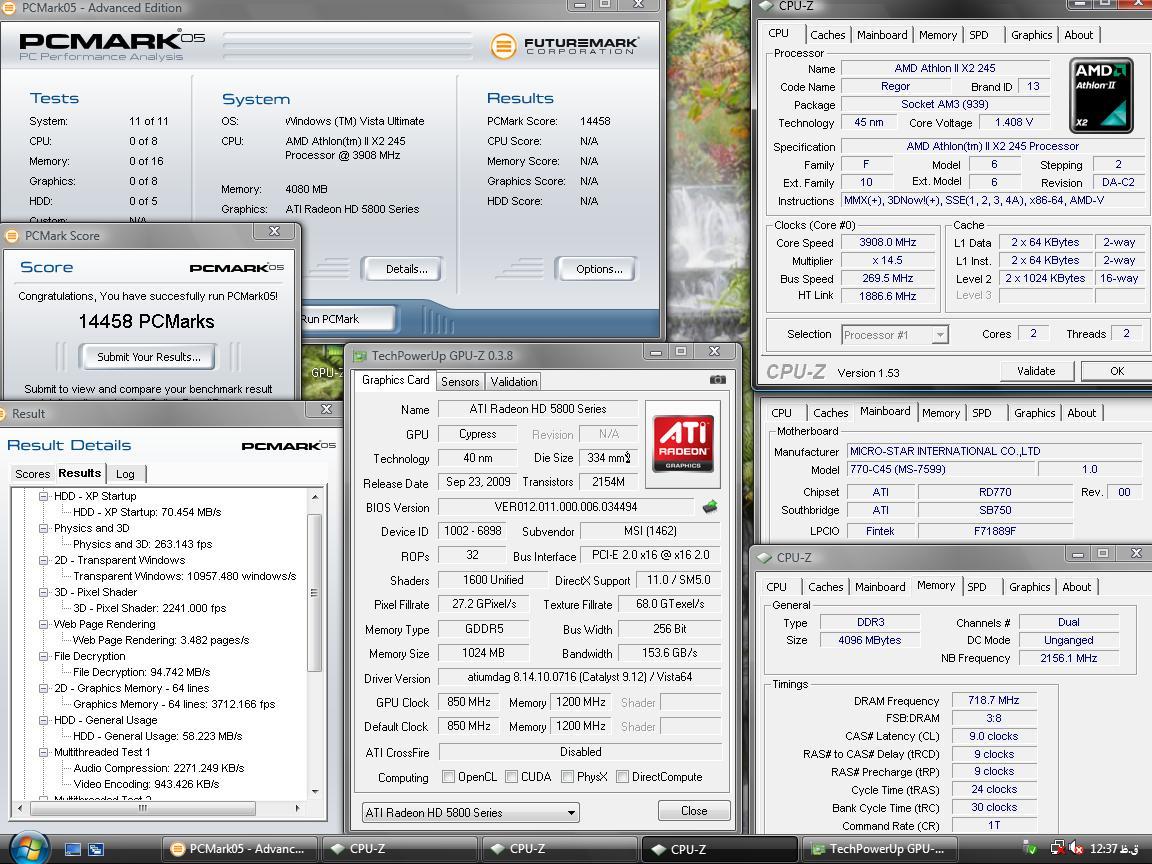Open the Log tab in Result Details

click(125, 474)
